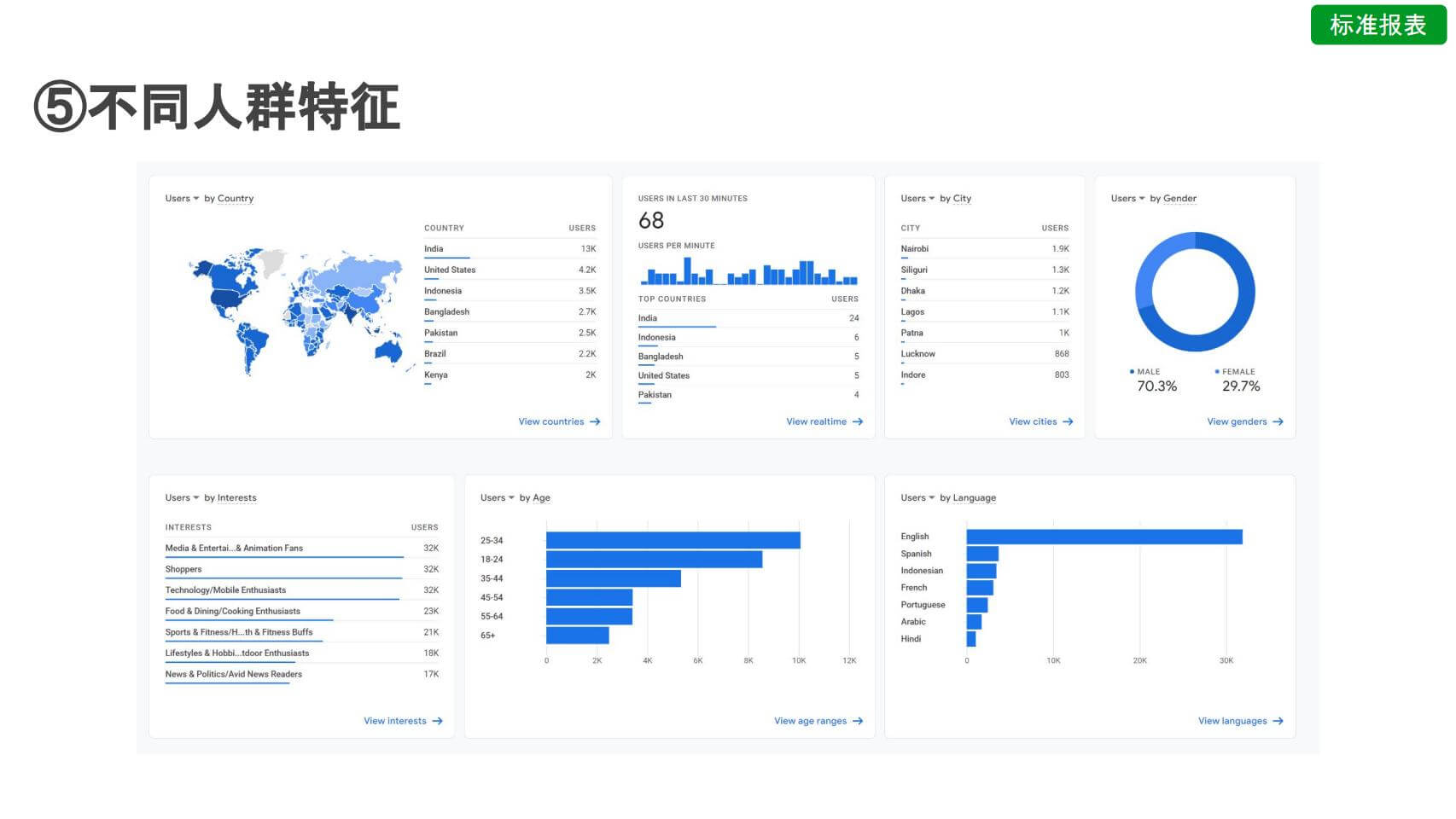Select the 25-34 age bar
The height and width of the screenshot is (819, 1456).
pos(673,540)
